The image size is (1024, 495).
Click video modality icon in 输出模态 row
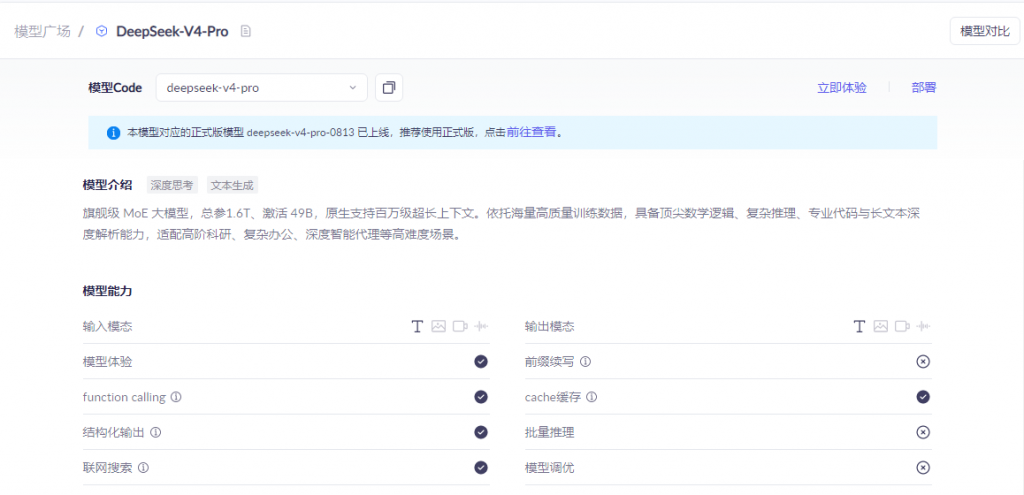(903, 327)
